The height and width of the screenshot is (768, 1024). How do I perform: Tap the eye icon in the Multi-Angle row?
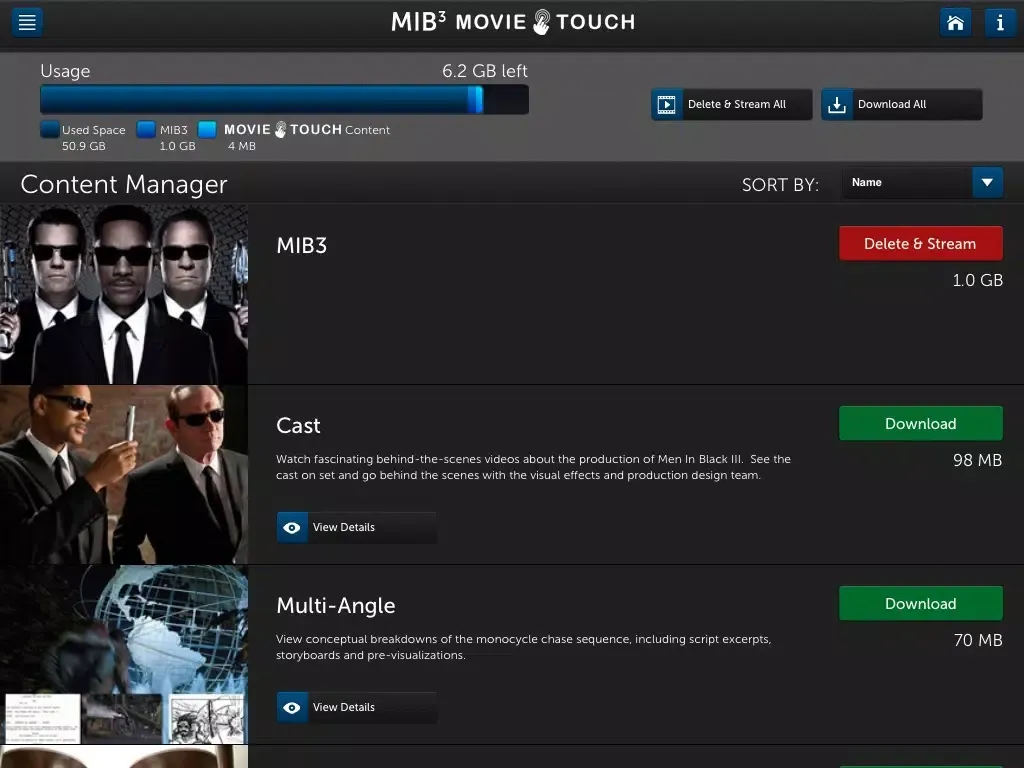click(292, 708)
